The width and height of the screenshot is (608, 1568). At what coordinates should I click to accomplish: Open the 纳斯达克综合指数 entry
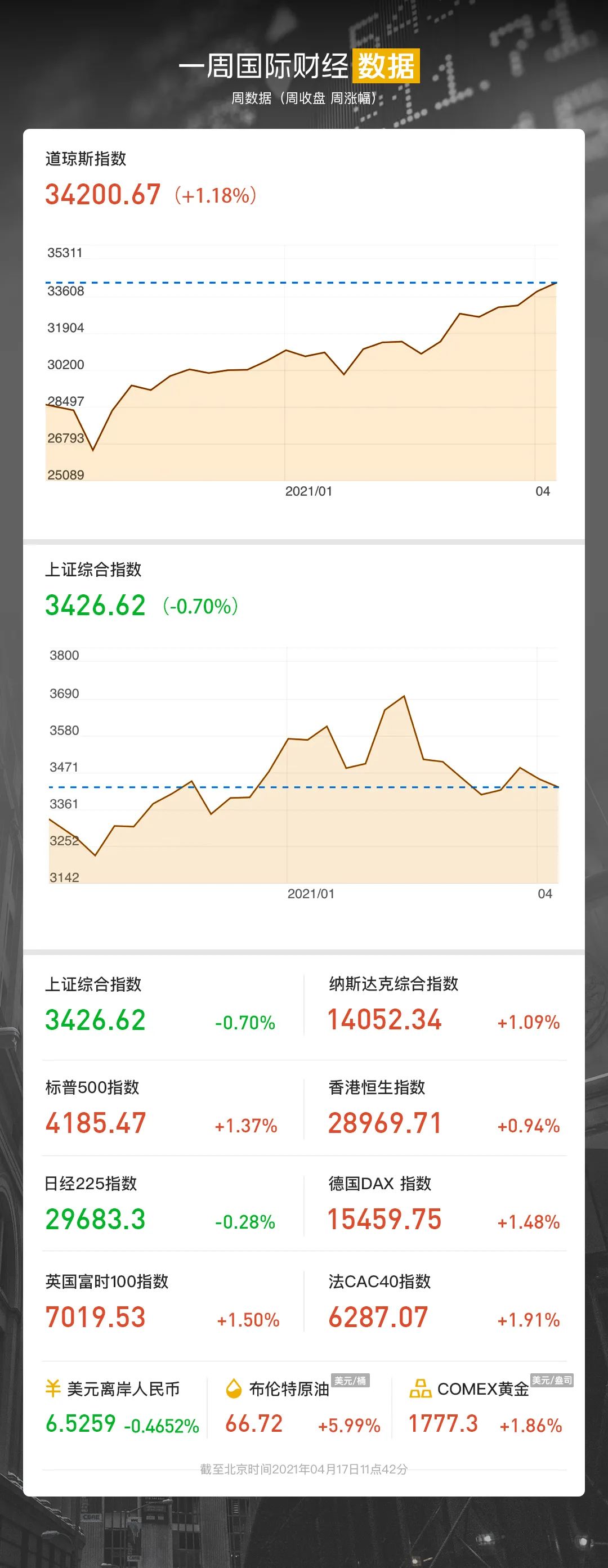click(x=393, y=984)
